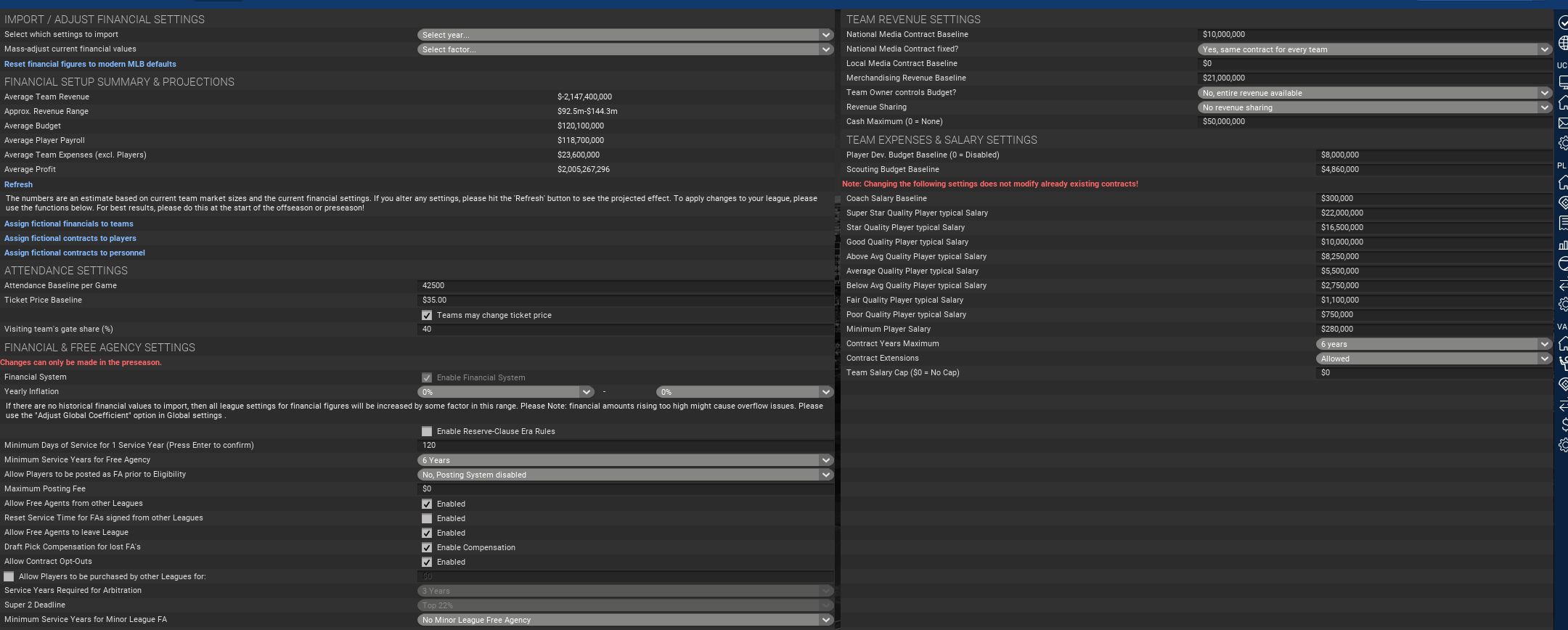The width and height of the screenshot is (1568, 630).
Task: Click Average Team Revenue value $-2,147,400,000
Action: (x=584, y=97)
